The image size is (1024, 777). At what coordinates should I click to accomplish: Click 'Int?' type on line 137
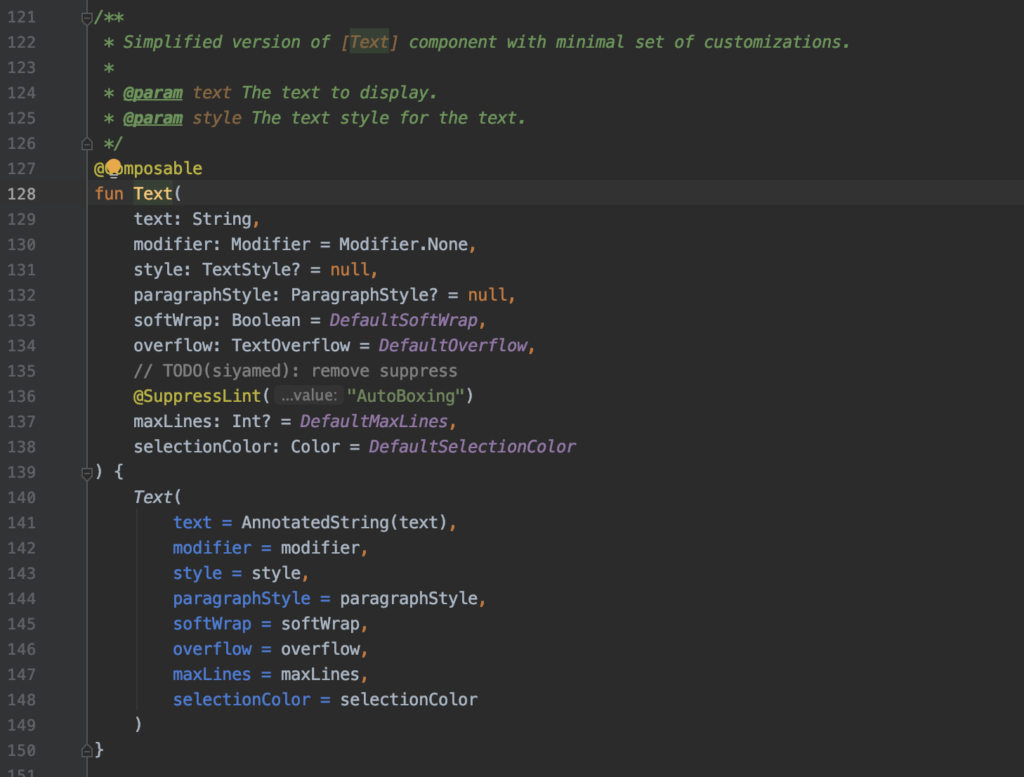click(x=251, y=422)
